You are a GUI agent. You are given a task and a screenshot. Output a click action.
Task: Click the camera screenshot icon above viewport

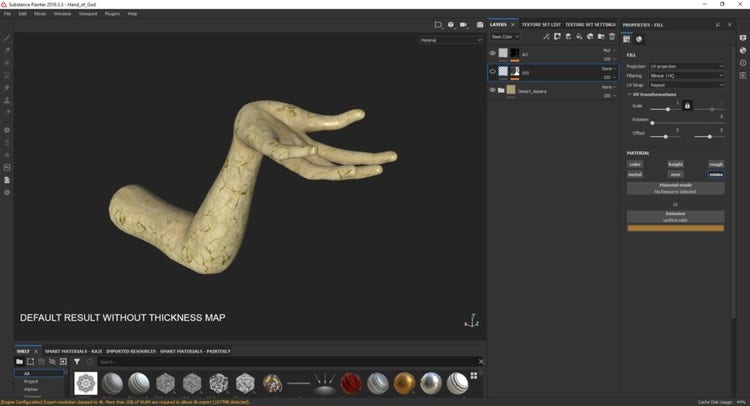tap(480, 24)
